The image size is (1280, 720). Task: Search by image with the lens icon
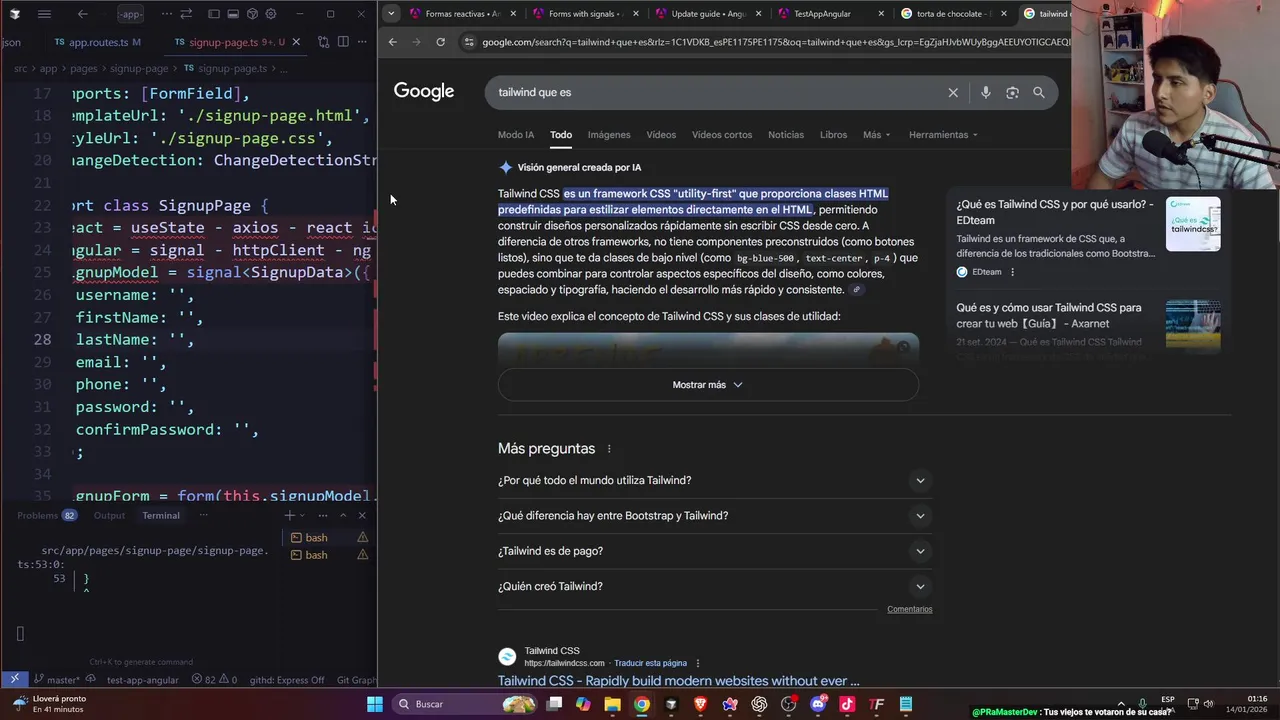[1012, 92]
